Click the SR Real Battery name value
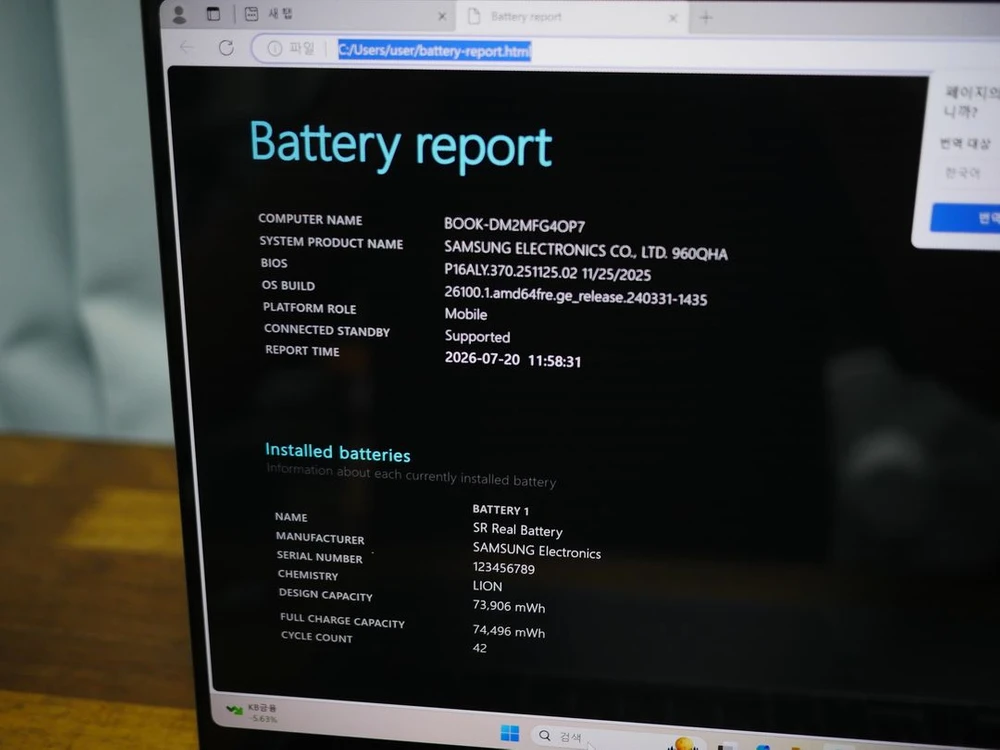 click(x=517, y=529)
